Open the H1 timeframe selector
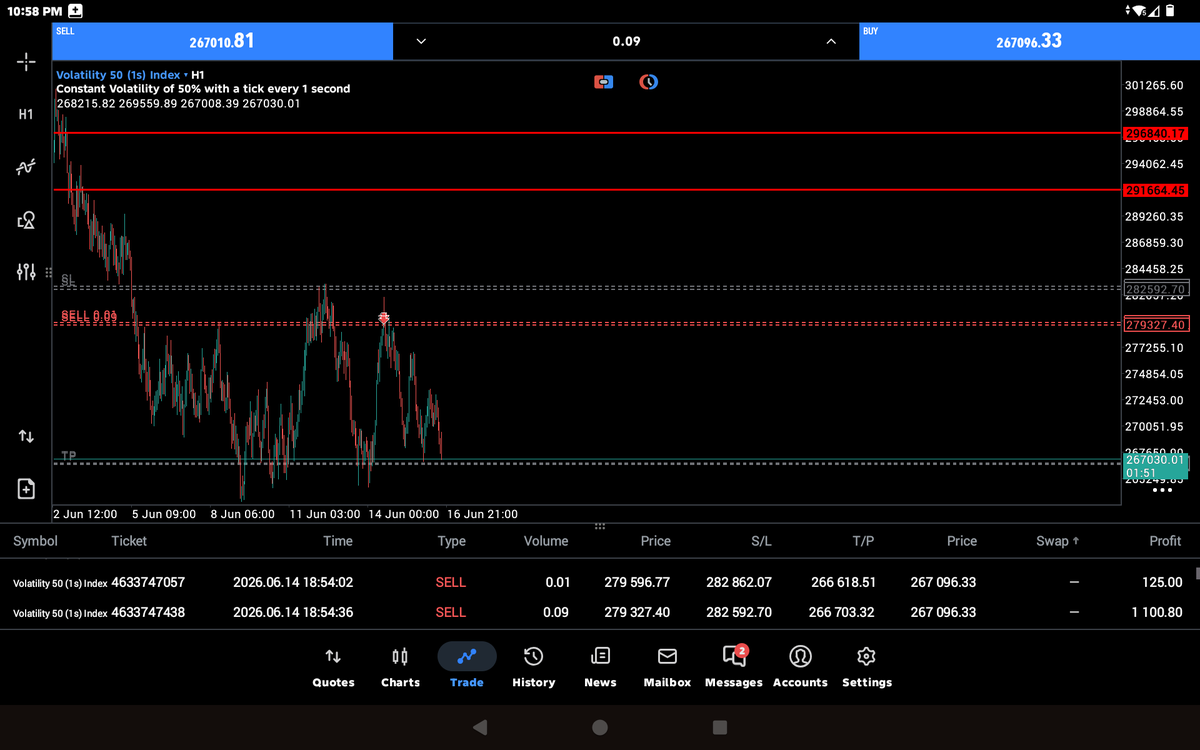 pos(26,114)
